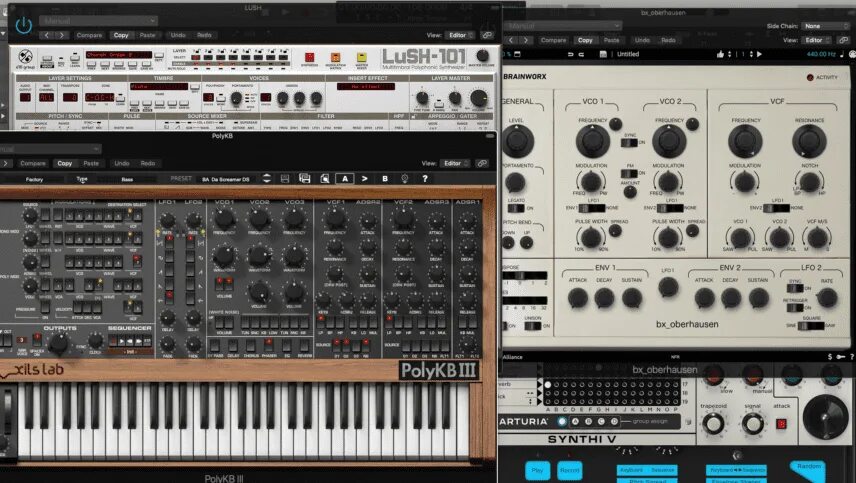Click Redo in the bx_oberhausen header
856x483 pixels.
668,40
